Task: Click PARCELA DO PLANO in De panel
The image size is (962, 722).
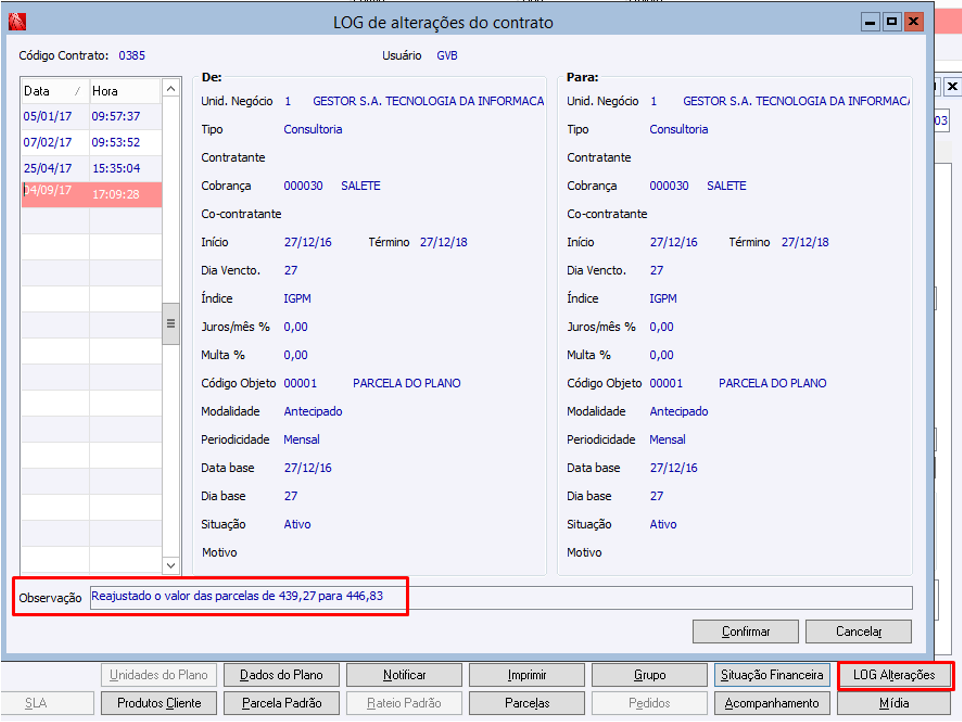Action: click(407, 383)
